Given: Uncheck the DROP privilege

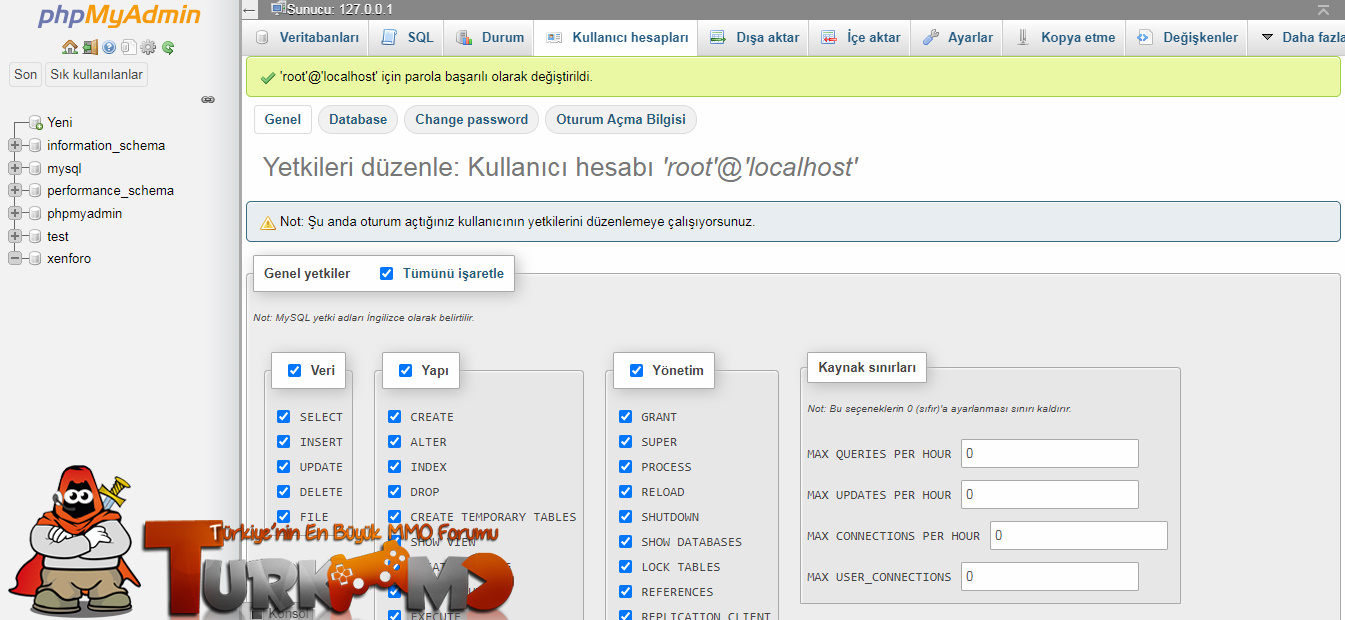Looking at the screenshot, I should coord(394,492).
